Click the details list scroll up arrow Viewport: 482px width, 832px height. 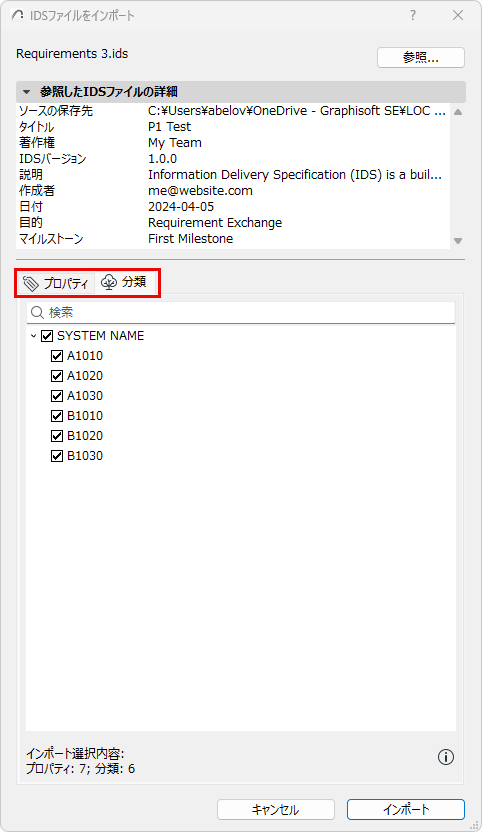pos(458,112)
